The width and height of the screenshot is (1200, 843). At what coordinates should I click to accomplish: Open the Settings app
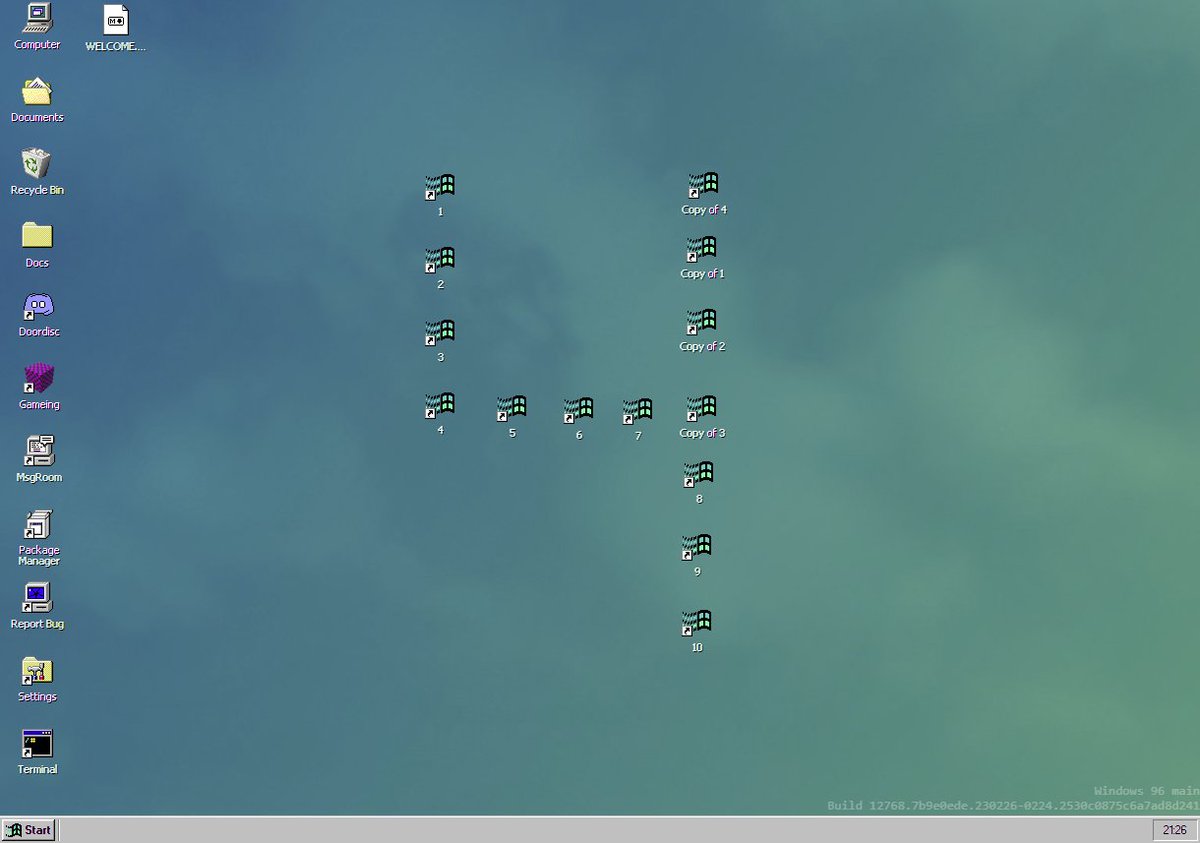(37, 672)
